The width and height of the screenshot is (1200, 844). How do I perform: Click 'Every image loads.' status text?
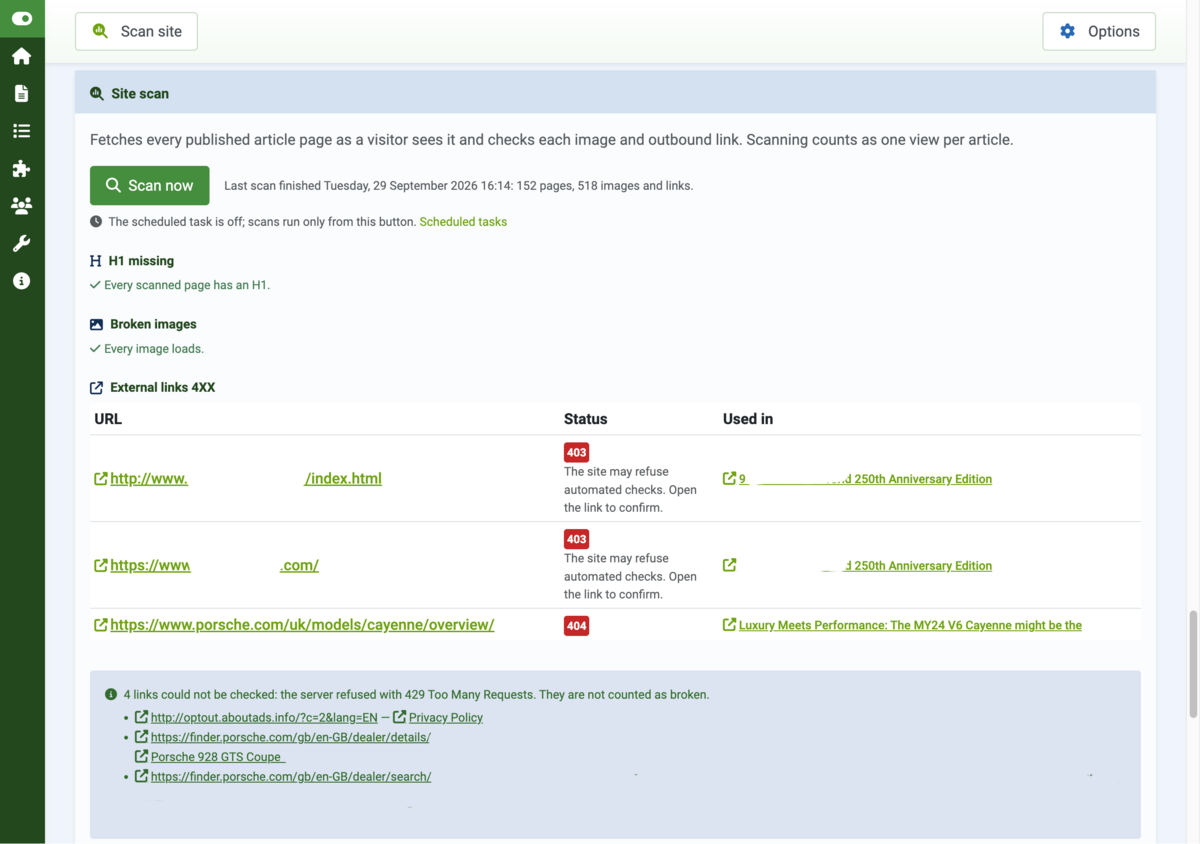[154, 349]
